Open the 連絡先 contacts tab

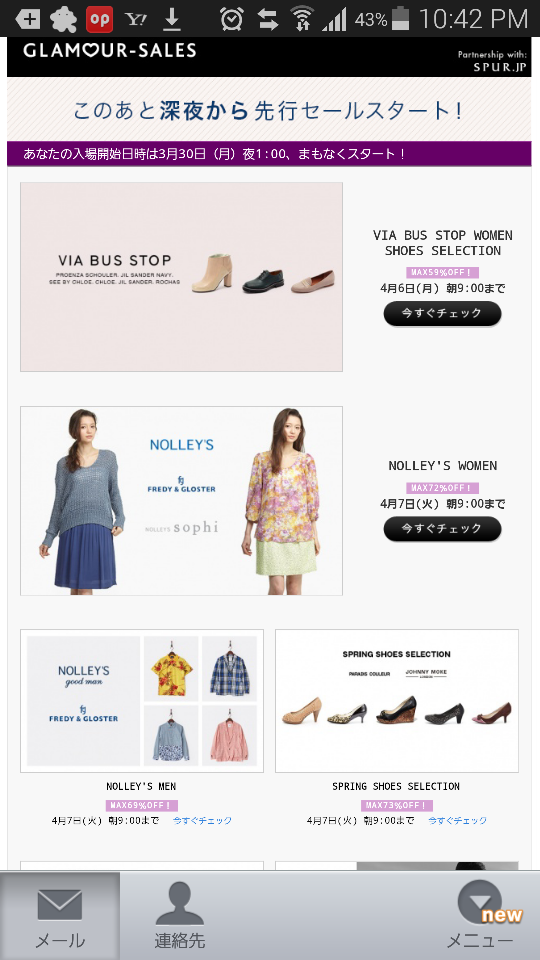tap(179, 916)
